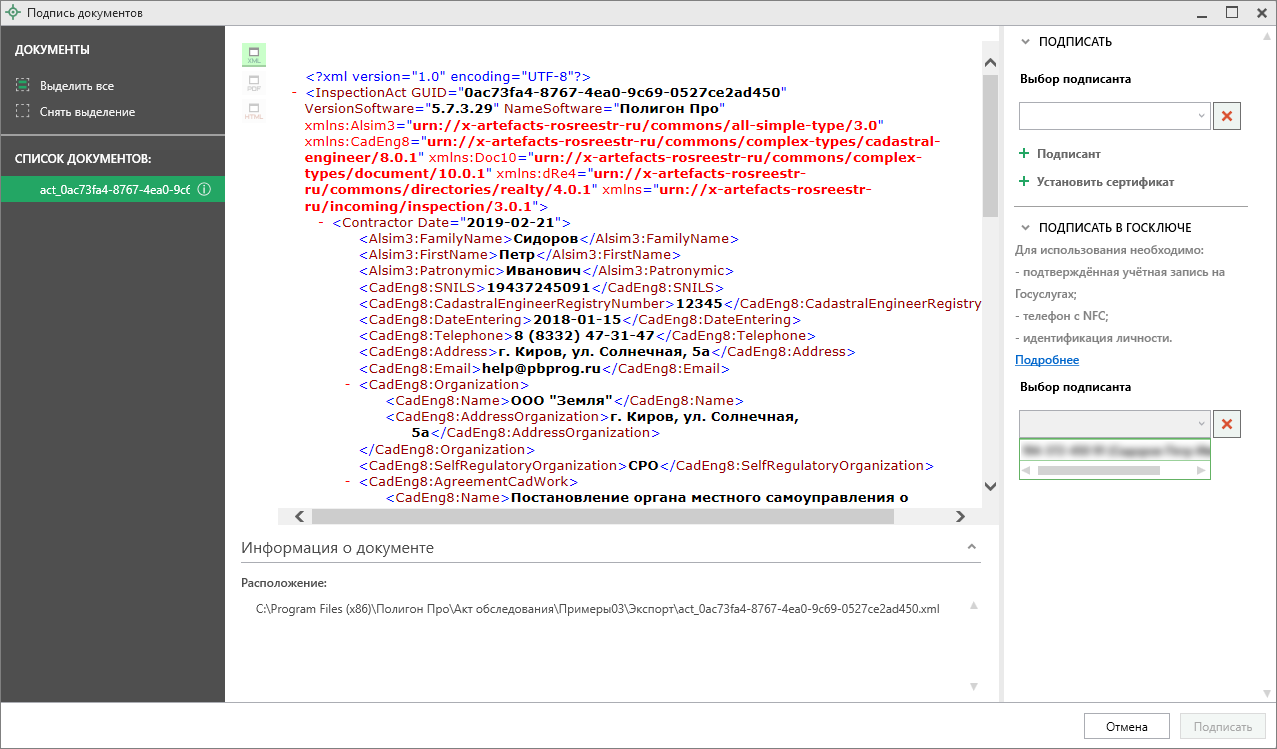Click the info icon beside the listed act document
Viewport: 1277px width, 749px height.
[x=204, y=190]
